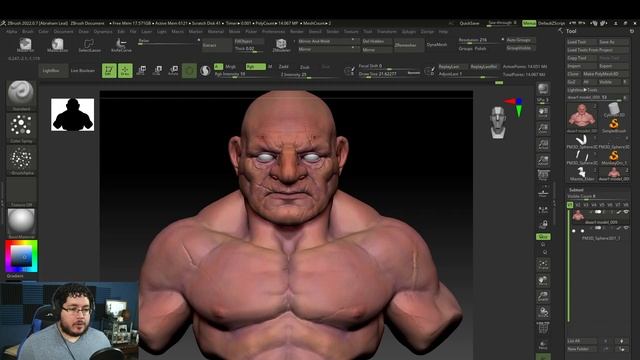This screenshot has width=640, height=360.
Task: Select the KnifeCurve brush icon
Action: coord(121,44)
